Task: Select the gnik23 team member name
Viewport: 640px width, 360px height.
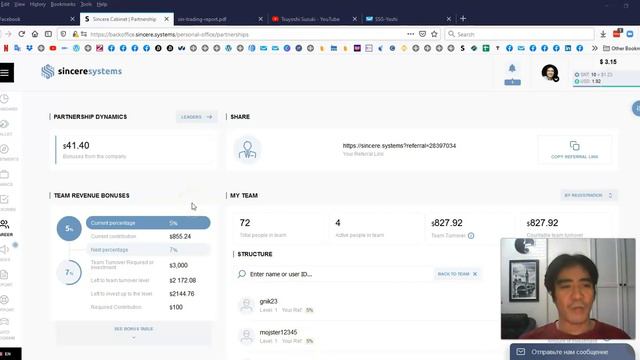Action: pyautogui.click(x=269, y=301)
